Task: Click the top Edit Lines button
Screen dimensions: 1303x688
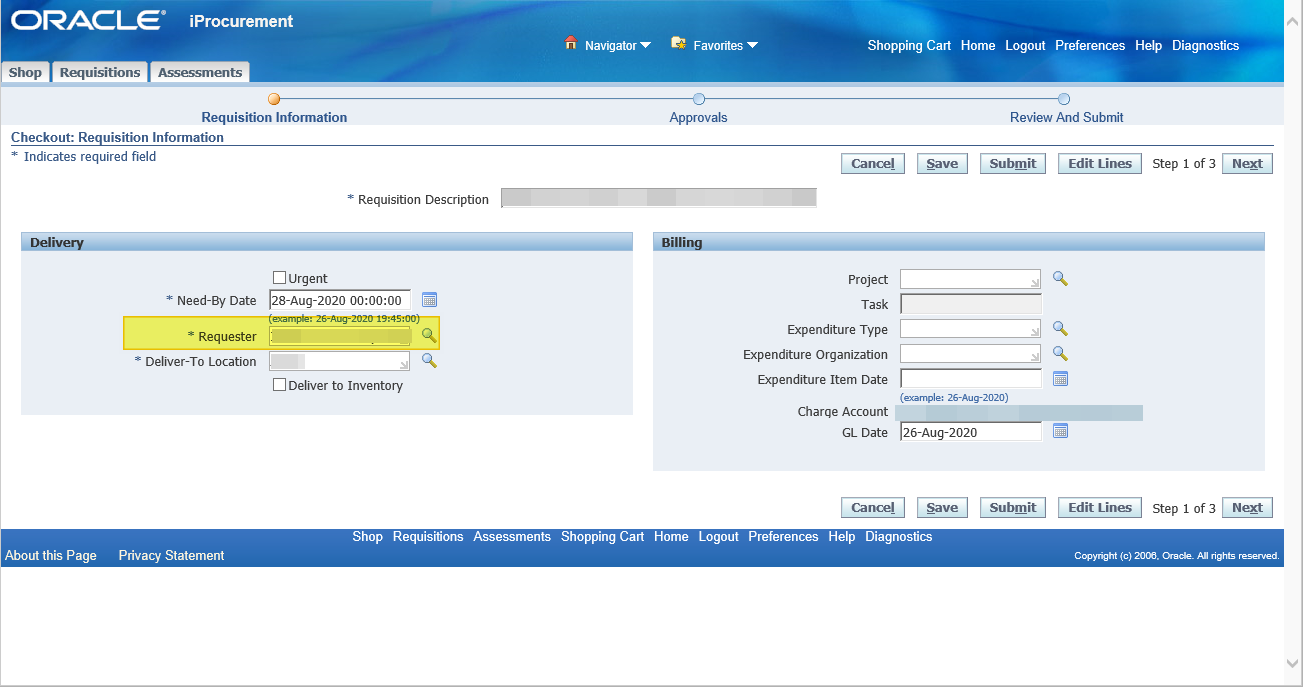Action: [1100, 164]
